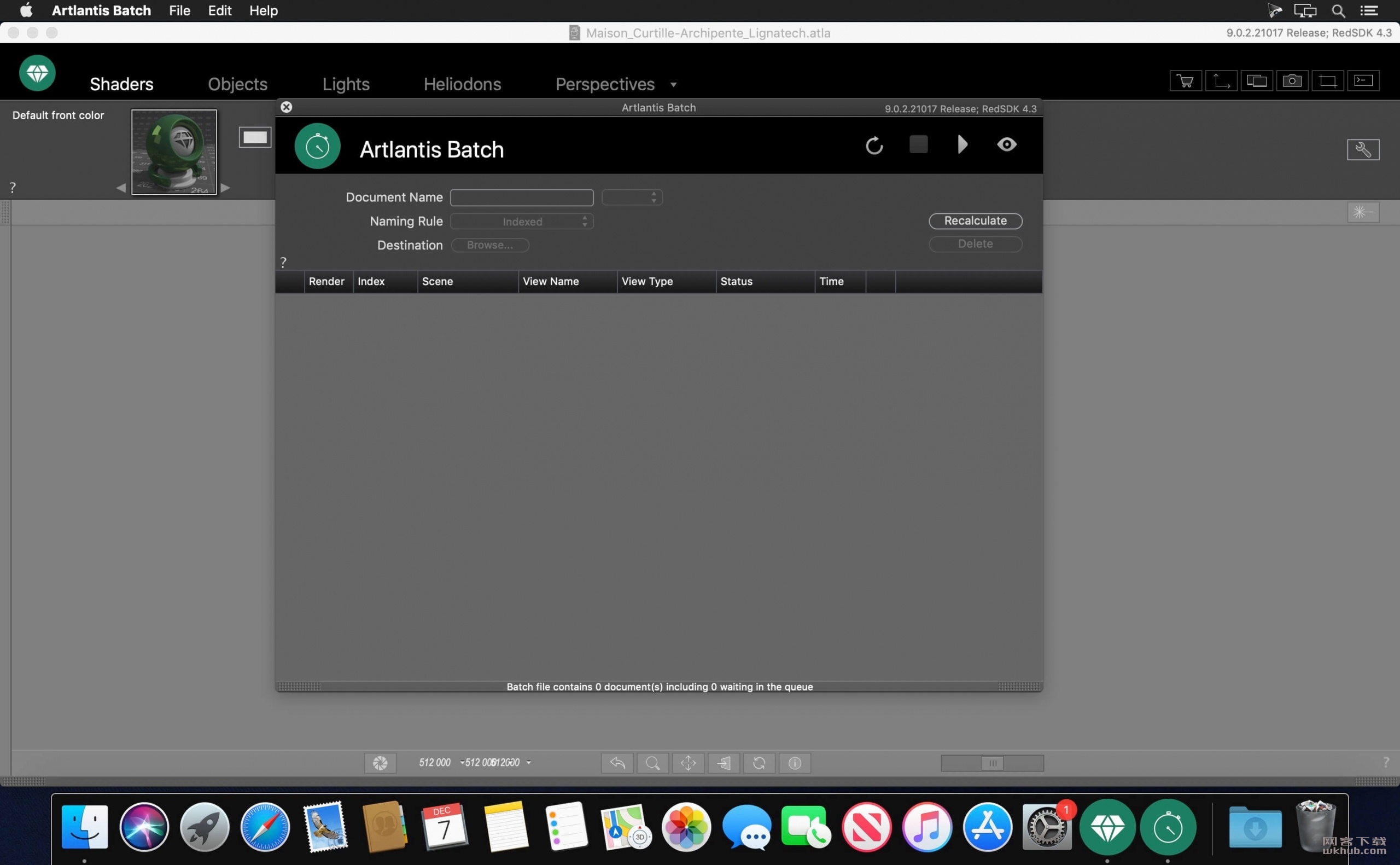Select the four-arrow pan tool
This screenshot has width=1400, height=865.
coord(689,763)
